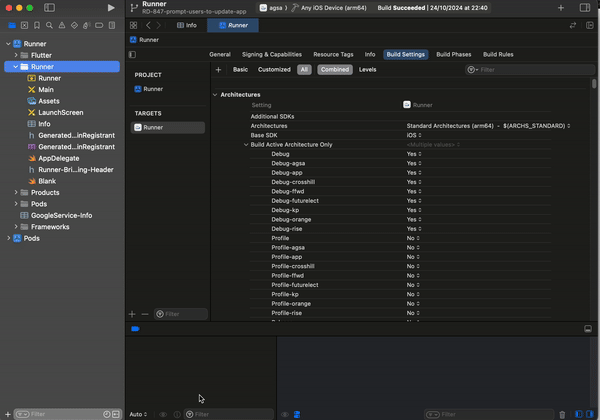Switch to Levels view
The width and height of the screenshot is (600, 420).
367,70
